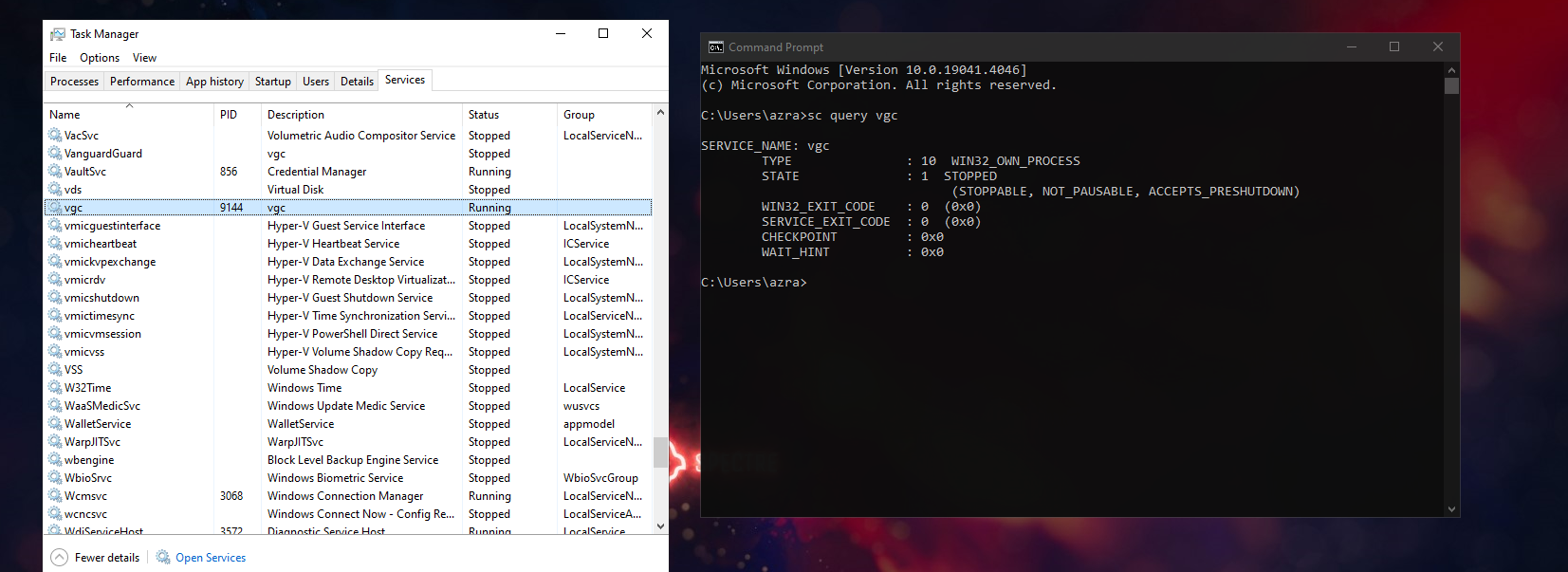The height and width of the screenshot is (572, 1568).
Task: Switch to the Users tab
Action: tap(316, 82)
